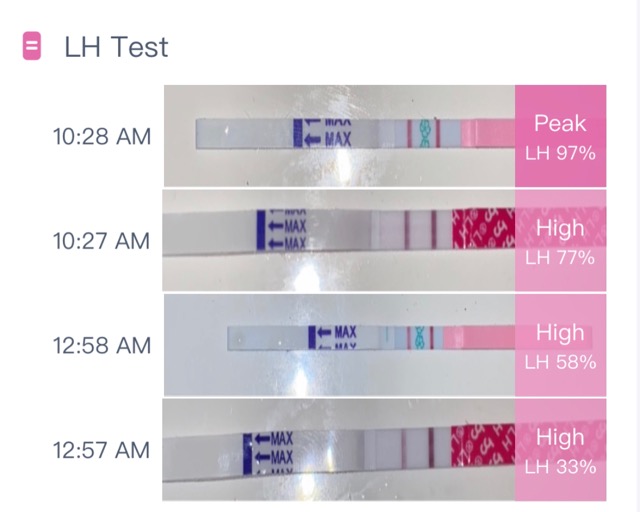Click the blue MAX arrows on the 12:57 strip
This screenshot has height=512, width=640.
pos(268,454)
